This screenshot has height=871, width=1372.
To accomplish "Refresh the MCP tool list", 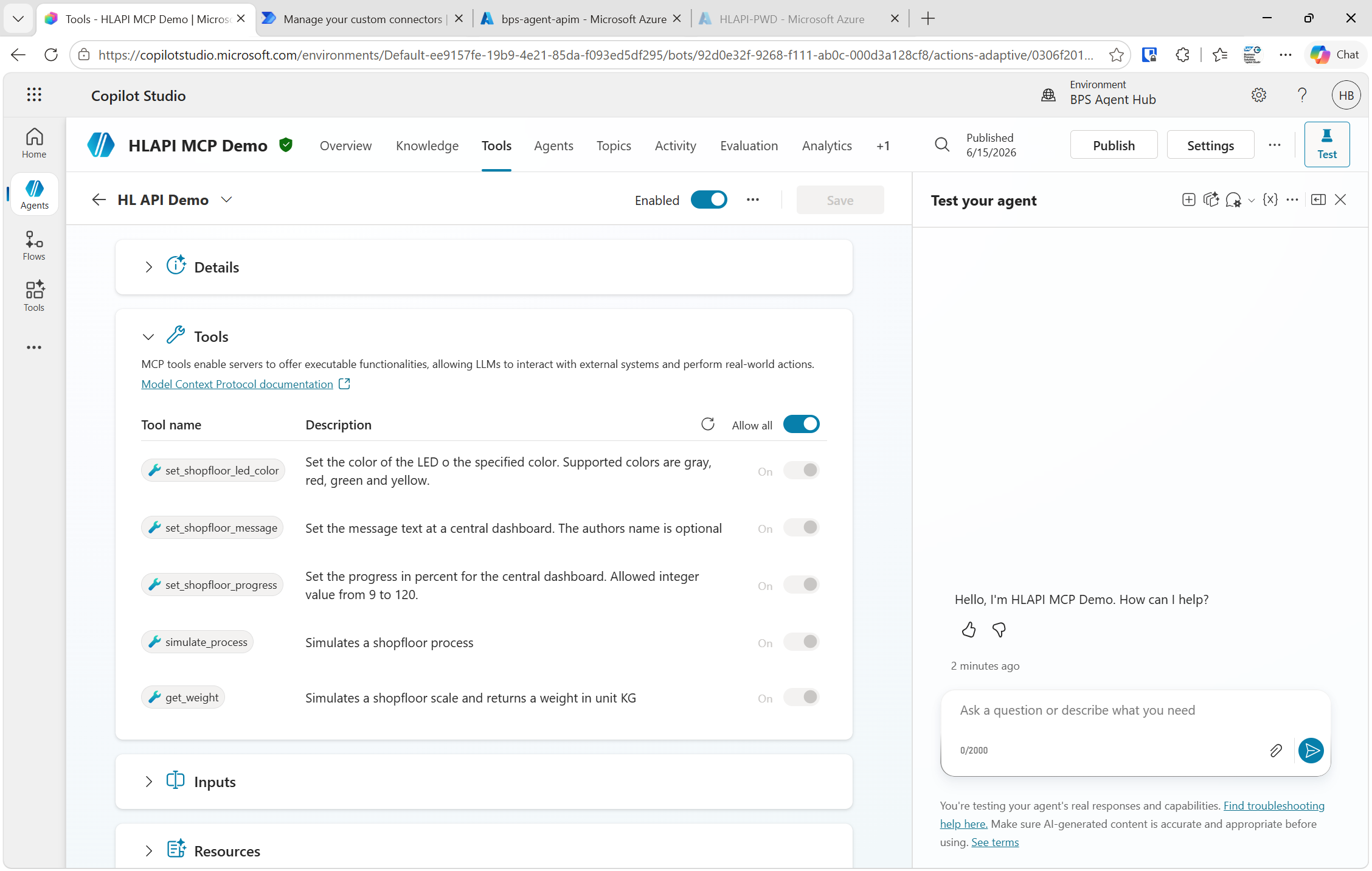I will tap(708, 424).
